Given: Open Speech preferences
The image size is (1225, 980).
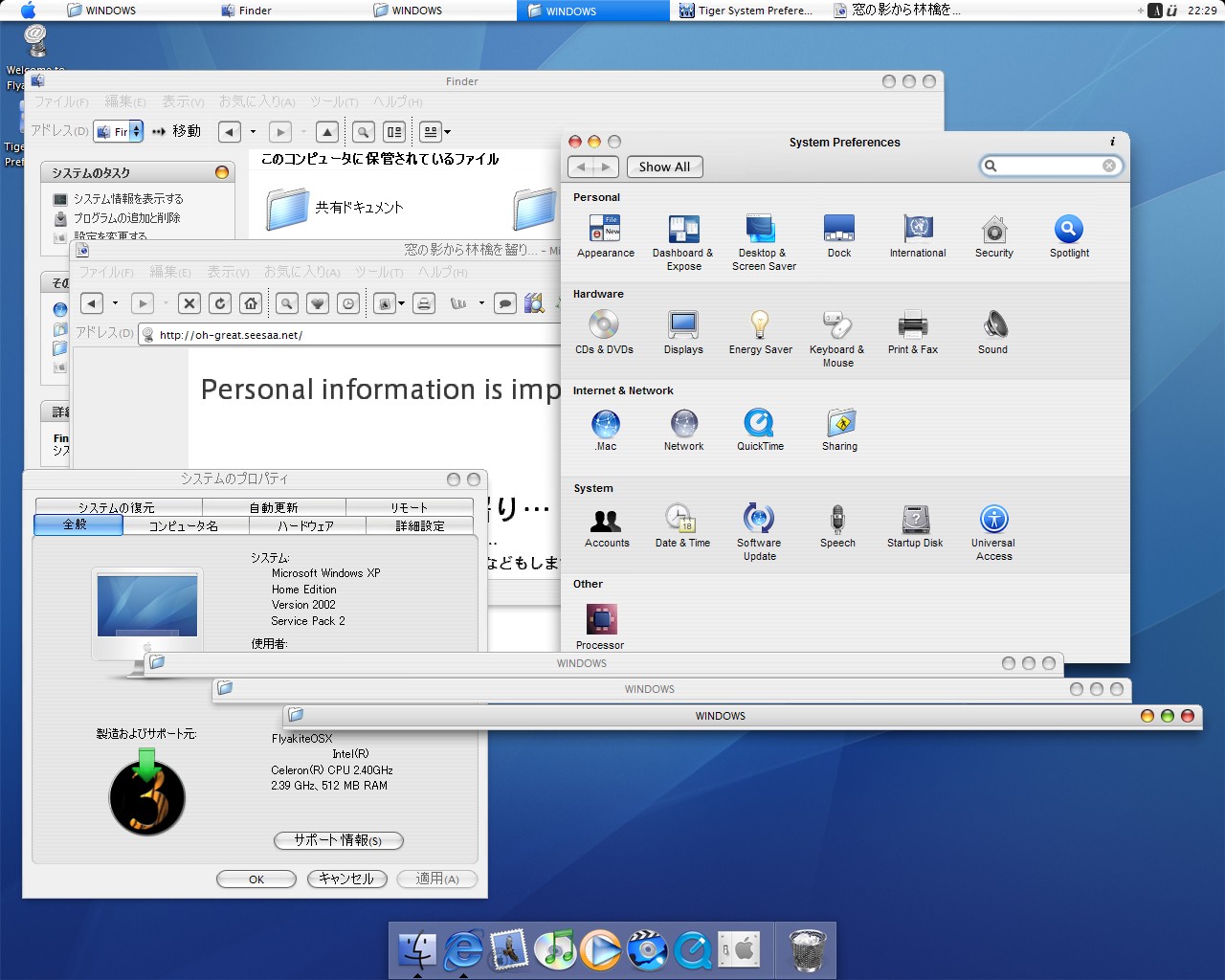Looking at the screenshot, I should (x=837, y=526).
